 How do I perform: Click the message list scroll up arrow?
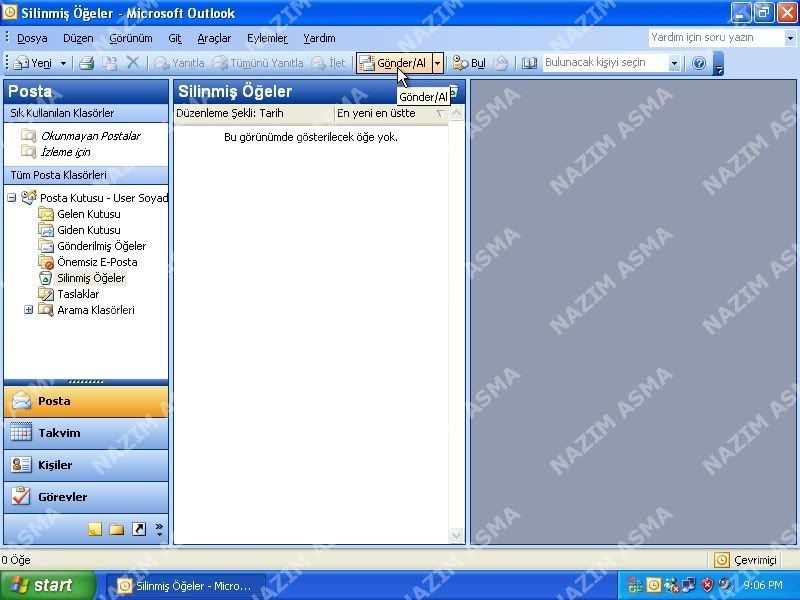click(x=457, y=113)
